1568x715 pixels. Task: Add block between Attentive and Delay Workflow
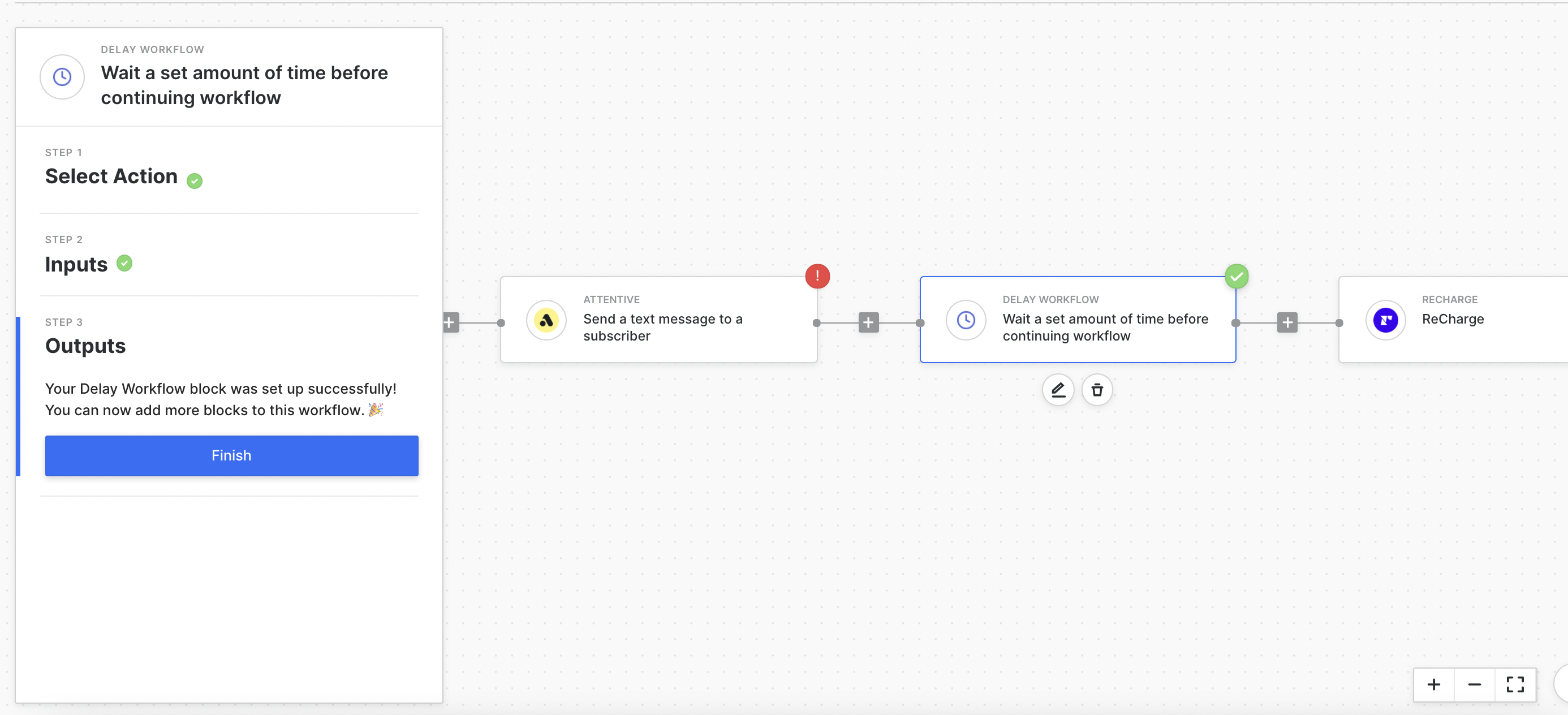pyautogui.click(x=868, y=322)
